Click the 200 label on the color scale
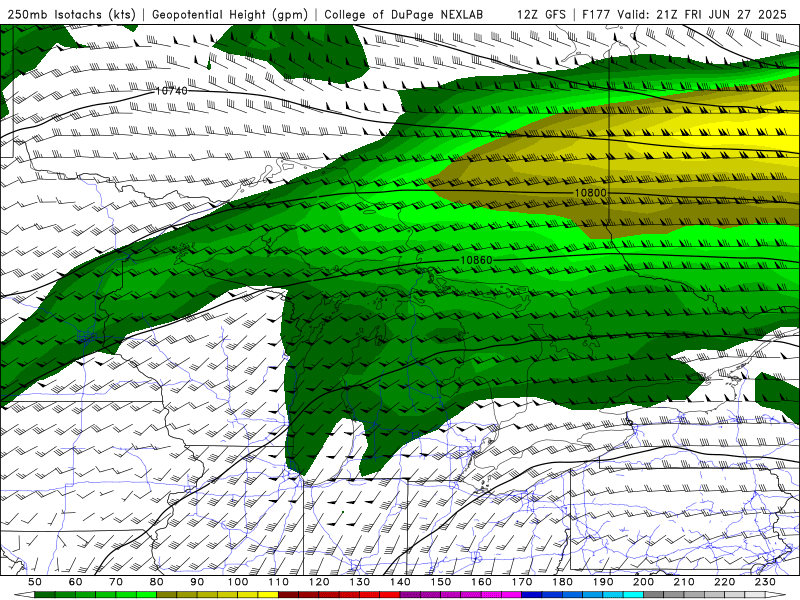The width and height of the screenshot is (800, 600). click(643, 582)
